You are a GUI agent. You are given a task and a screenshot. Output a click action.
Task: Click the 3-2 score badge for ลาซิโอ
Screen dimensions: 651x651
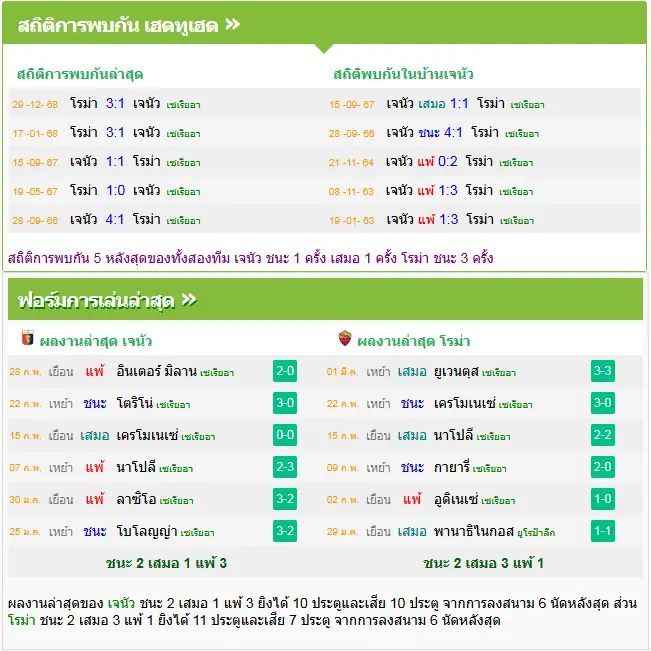285,499
